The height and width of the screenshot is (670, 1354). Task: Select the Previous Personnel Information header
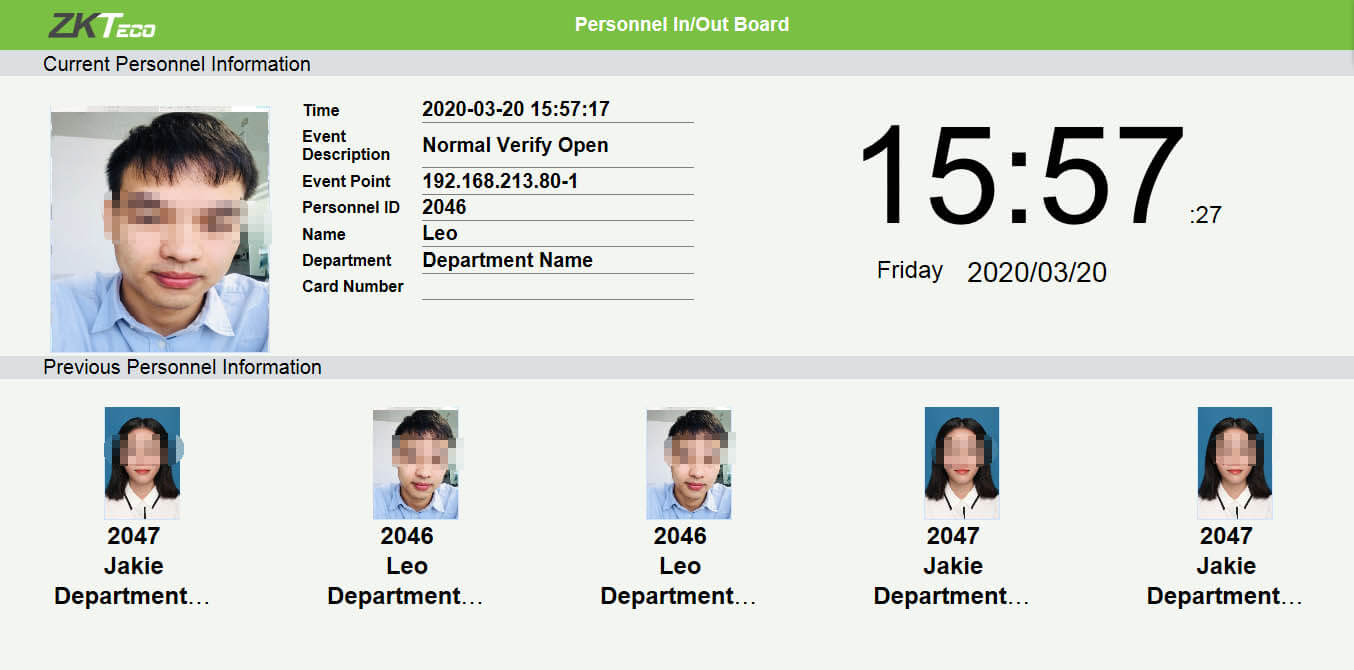pyautogui.click(x=182, y=367)
